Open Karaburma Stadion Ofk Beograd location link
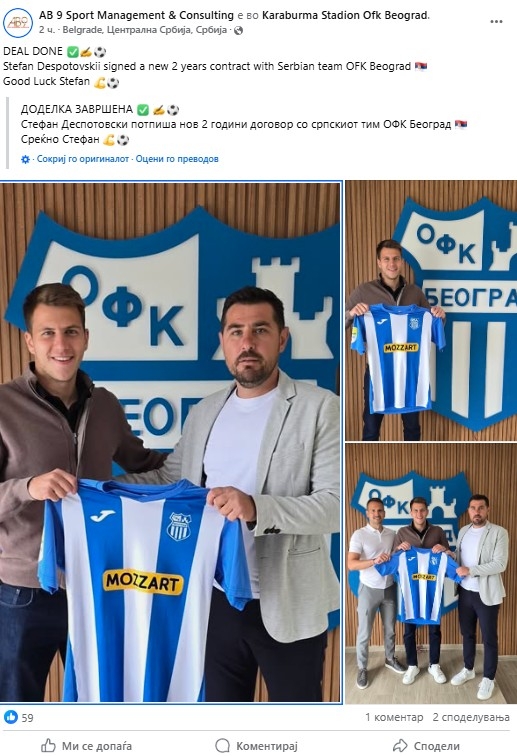Image resolution: width=517 pixels, height=756 pixels. [x=345, y=15]
